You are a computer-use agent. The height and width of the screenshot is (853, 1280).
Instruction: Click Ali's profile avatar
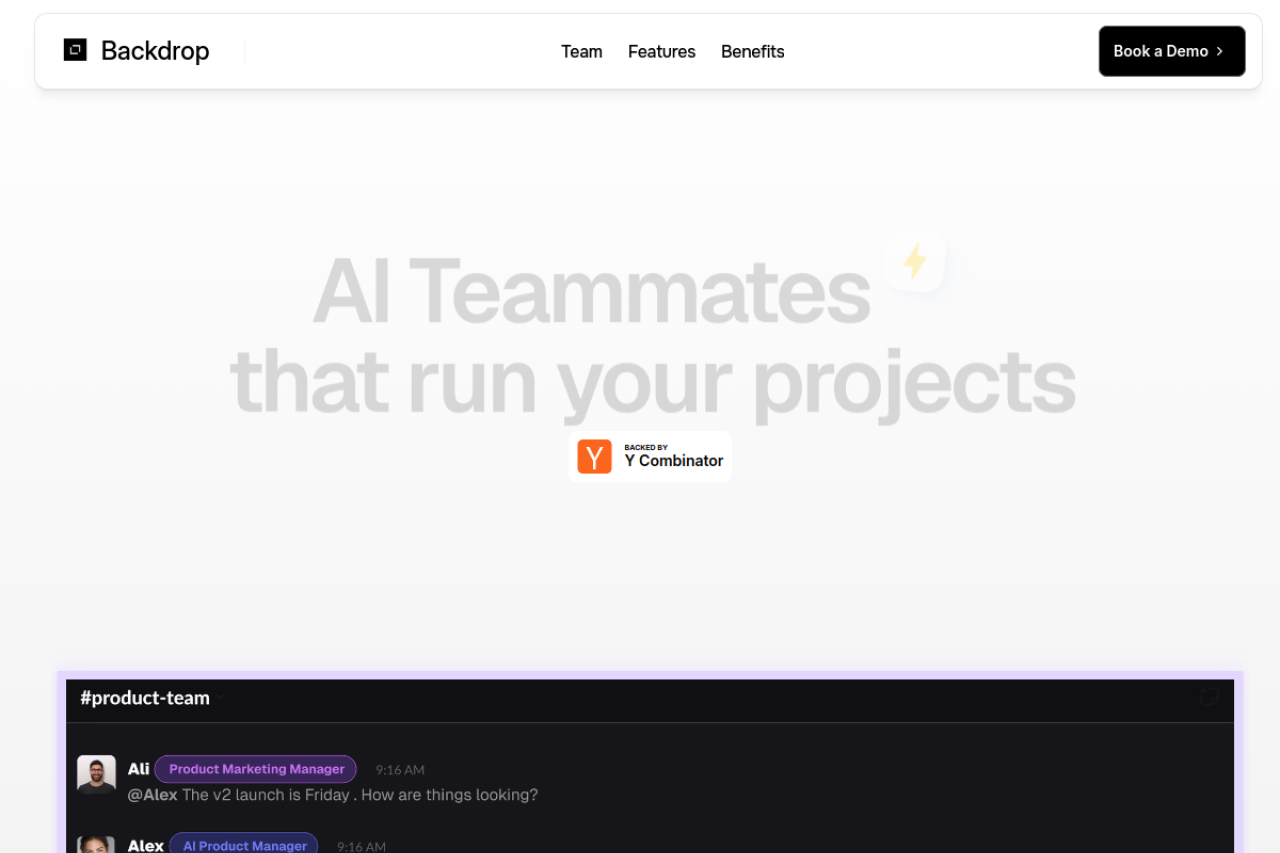coord(97,774)
